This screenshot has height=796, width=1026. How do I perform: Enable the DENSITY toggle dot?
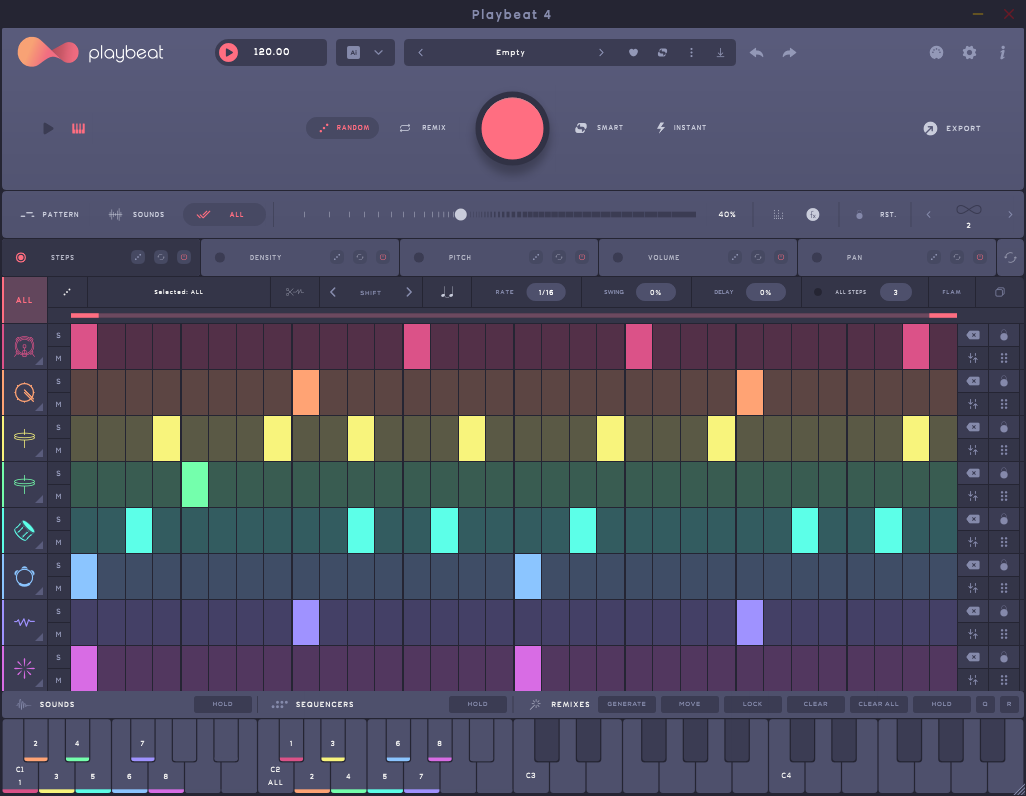220,257
